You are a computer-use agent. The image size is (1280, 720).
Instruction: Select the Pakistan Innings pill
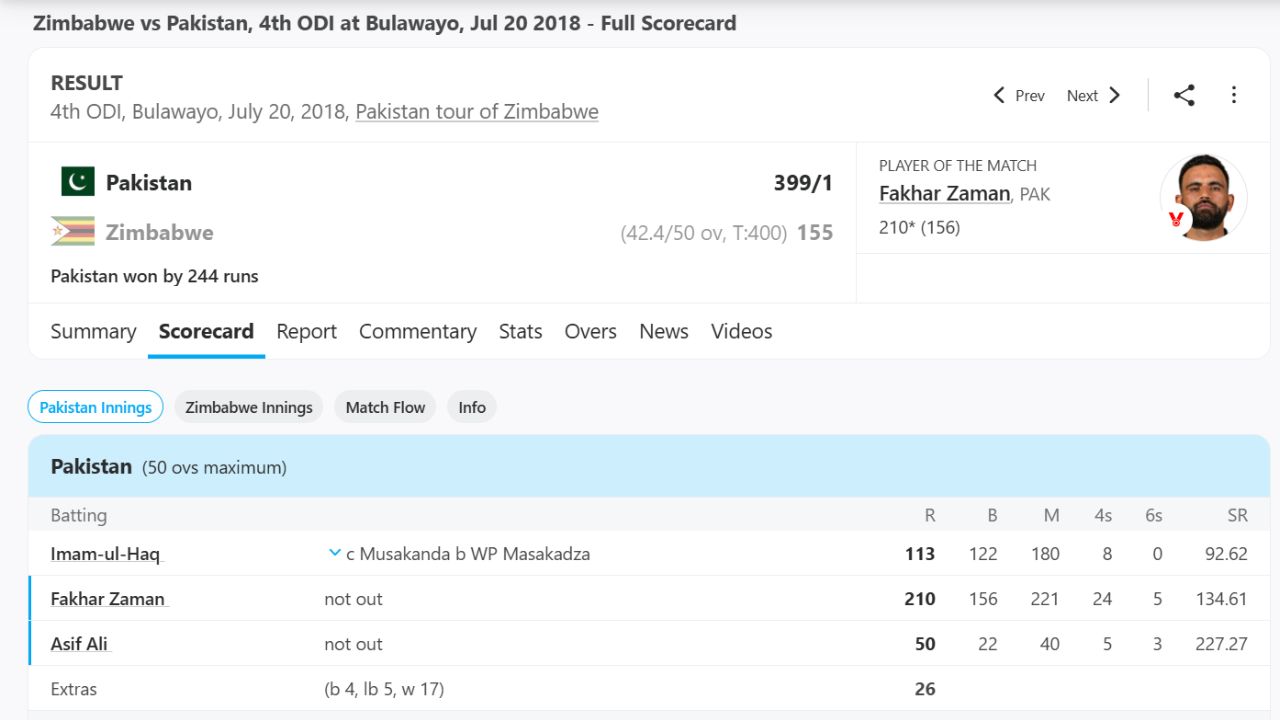coord(95,407)
